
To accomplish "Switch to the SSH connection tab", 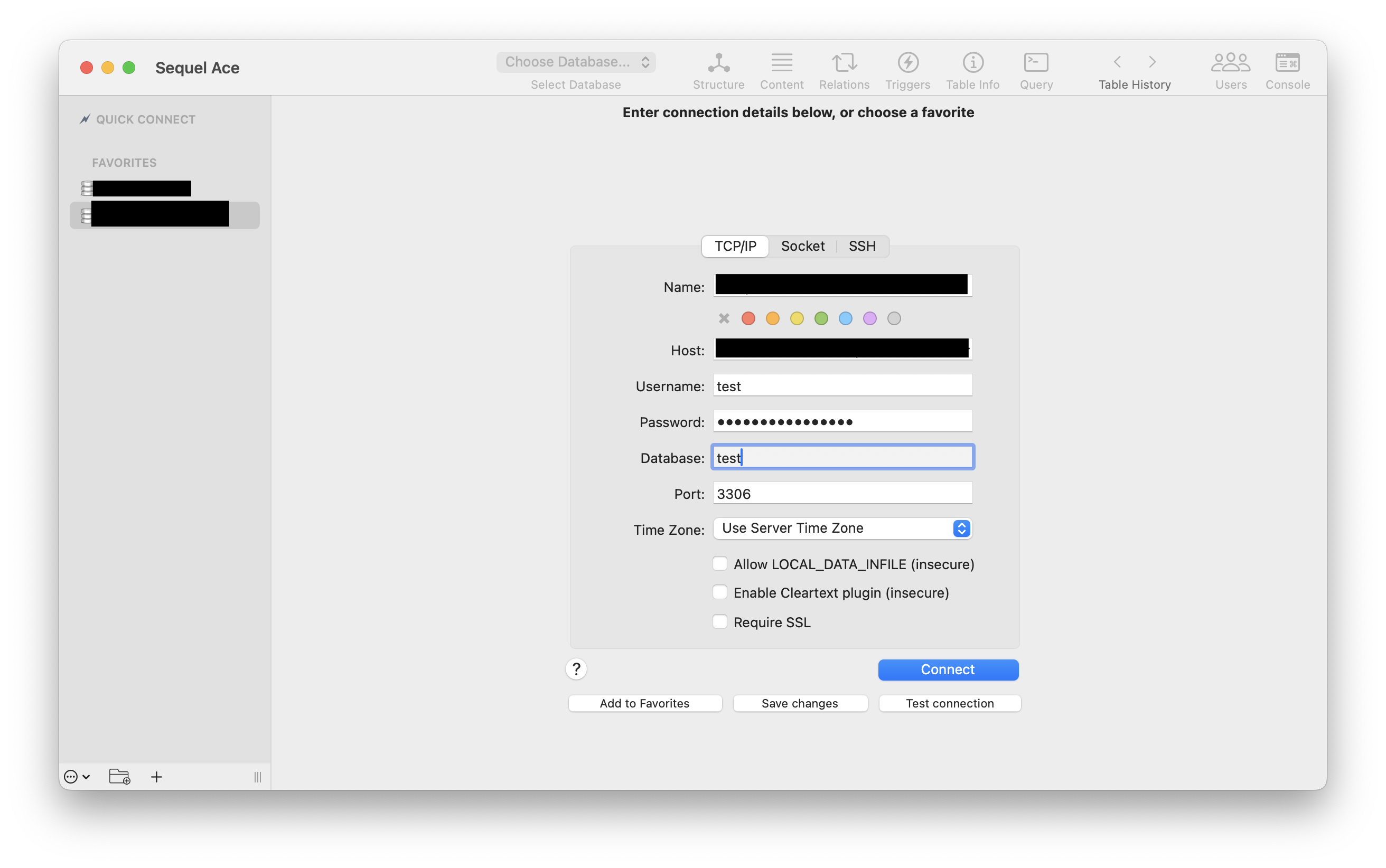I will [862, 246].
